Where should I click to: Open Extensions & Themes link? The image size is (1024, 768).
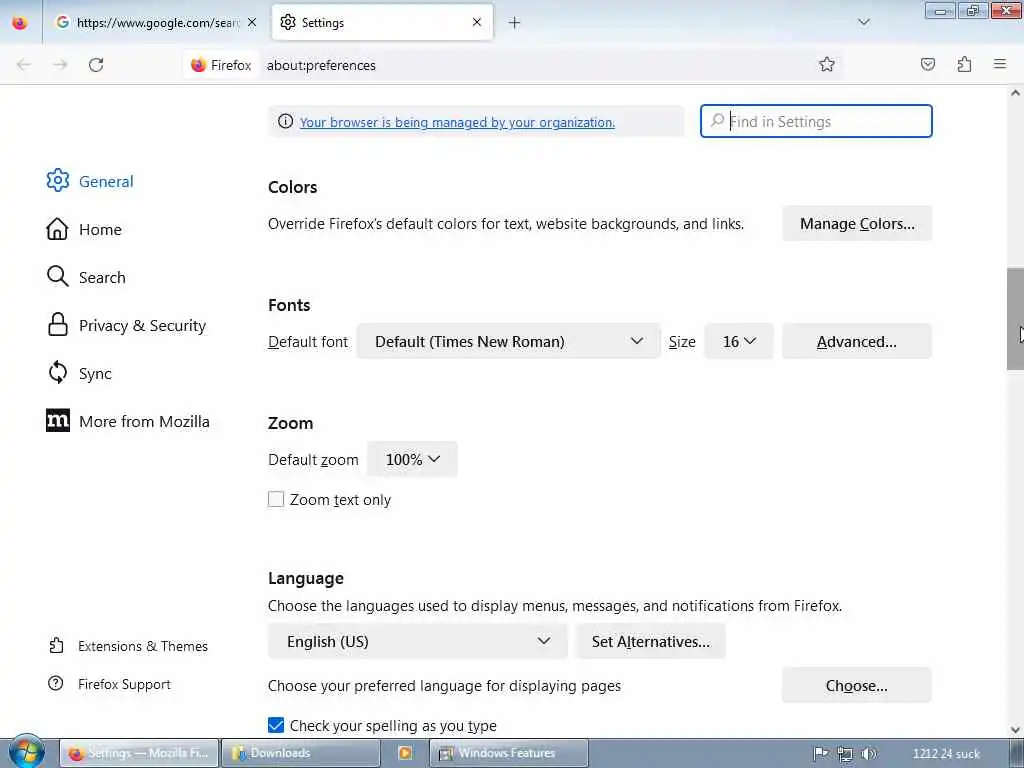pyautogui.click(x=128, y=646)
